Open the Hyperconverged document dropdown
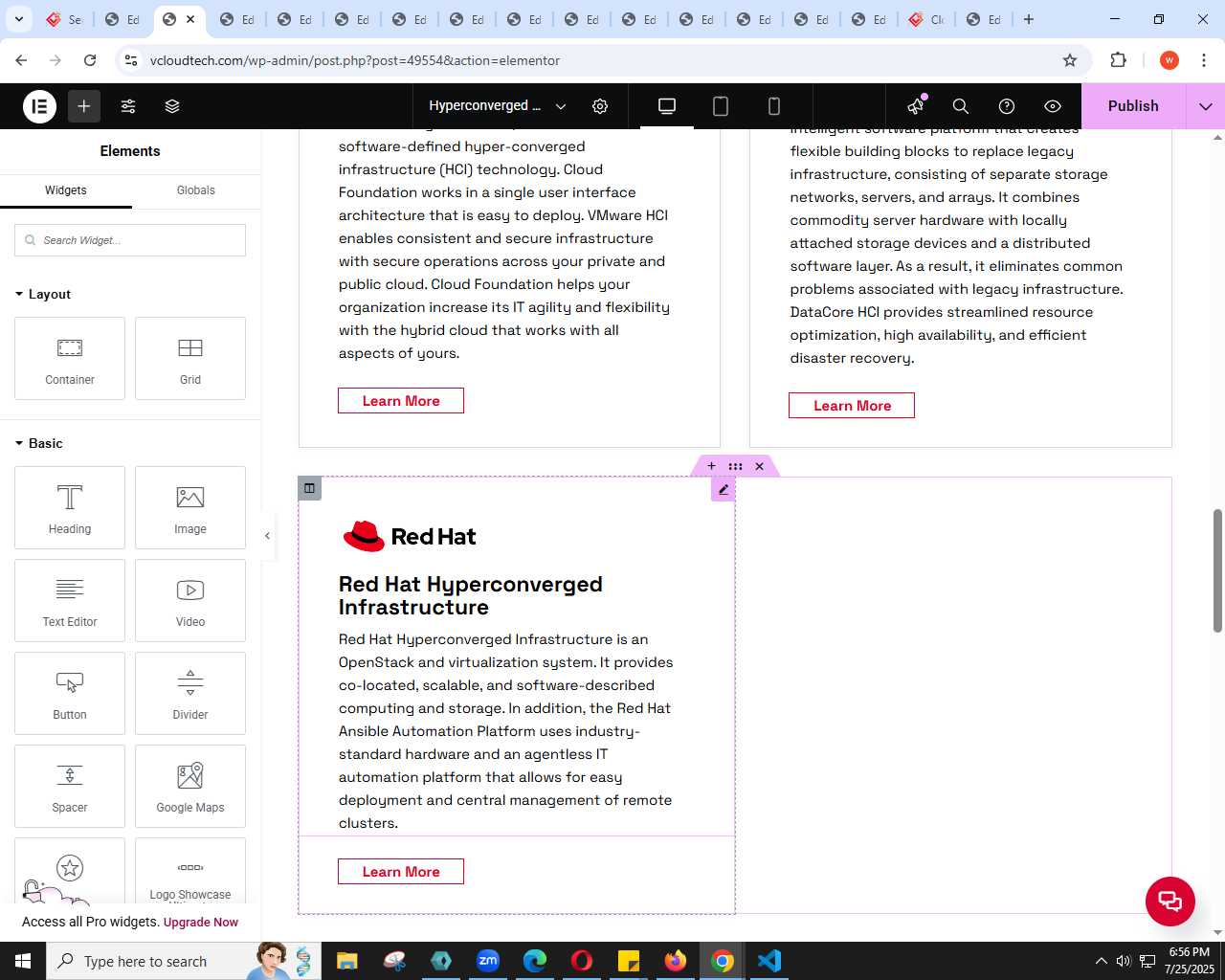 point(498,106)
